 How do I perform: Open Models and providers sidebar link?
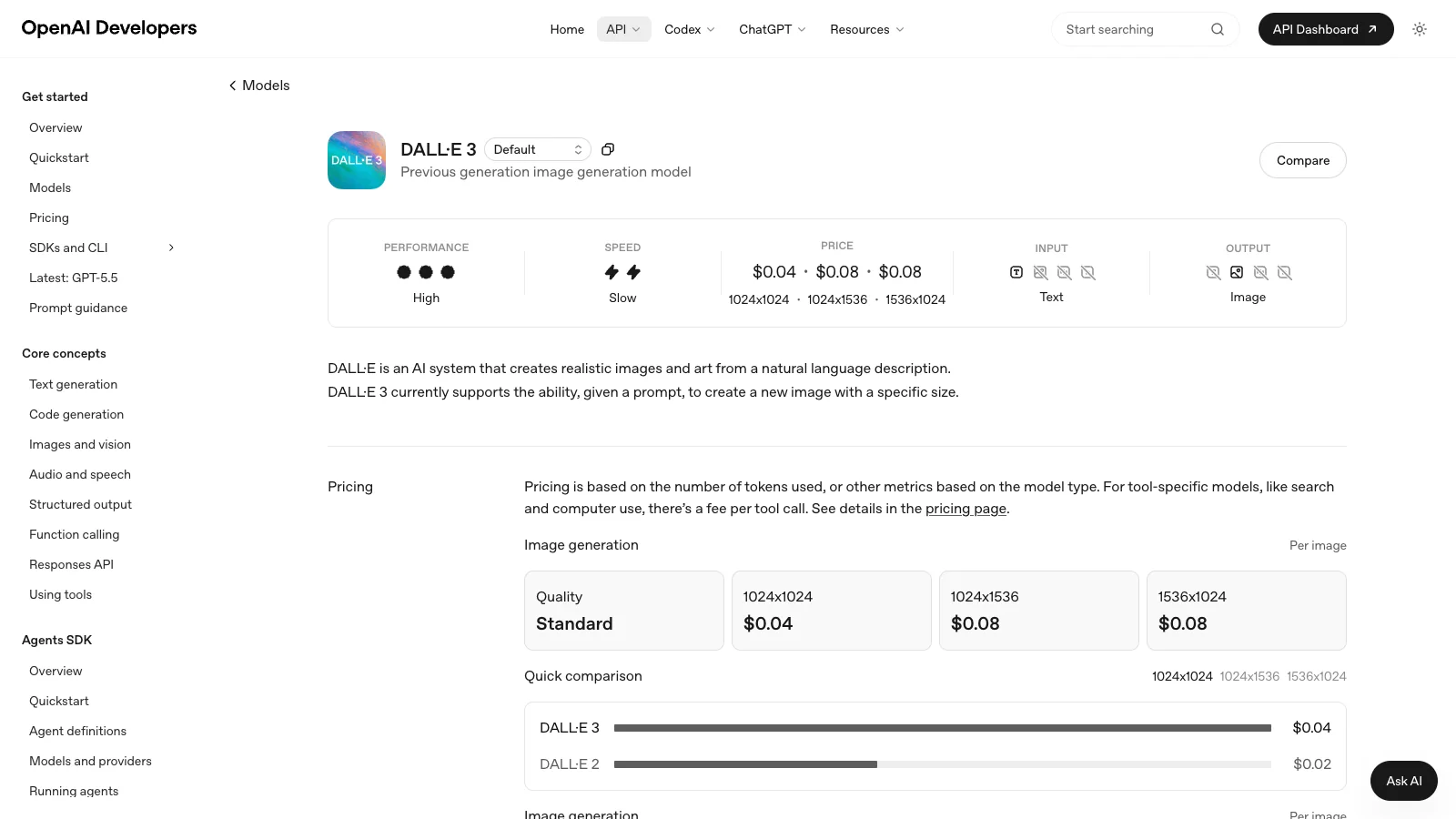[90, 761]
